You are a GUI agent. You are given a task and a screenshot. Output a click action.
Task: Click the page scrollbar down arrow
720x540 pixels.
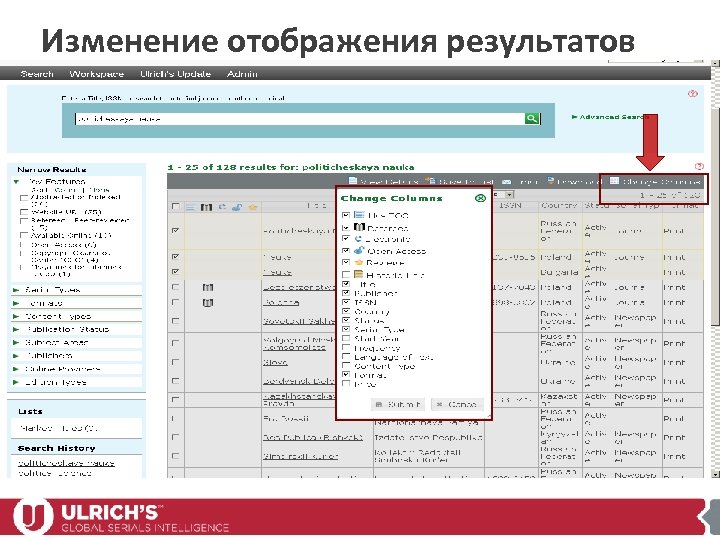(x=715, y=473)
